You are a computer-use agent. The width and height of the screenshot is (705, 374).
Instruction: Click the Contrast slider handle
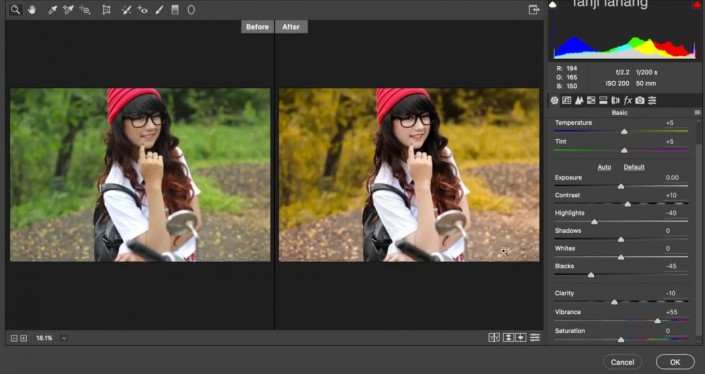(628, 204)
